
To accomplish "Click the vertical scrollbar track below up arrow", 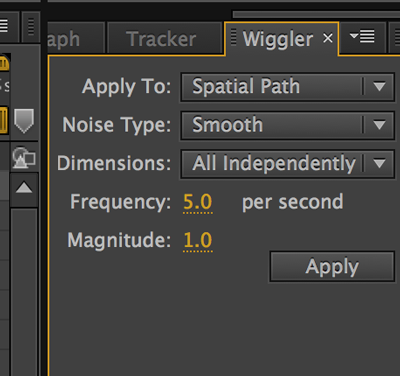I will (x=24, y=292).
